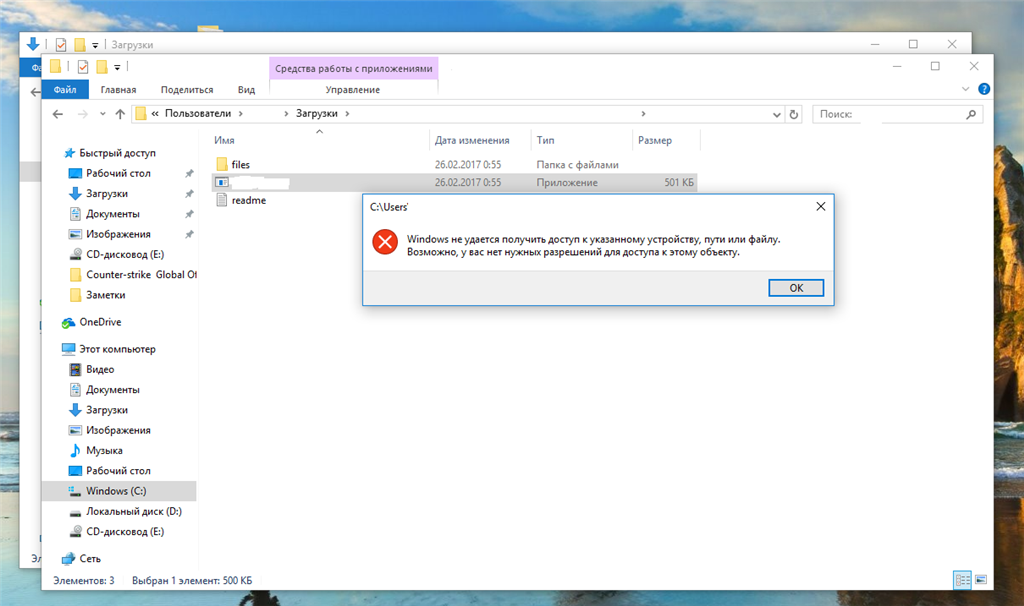Open the first Документы under quick access
Image resolution: width=1024 pixels, height=606 pixels.
(113, 214)
